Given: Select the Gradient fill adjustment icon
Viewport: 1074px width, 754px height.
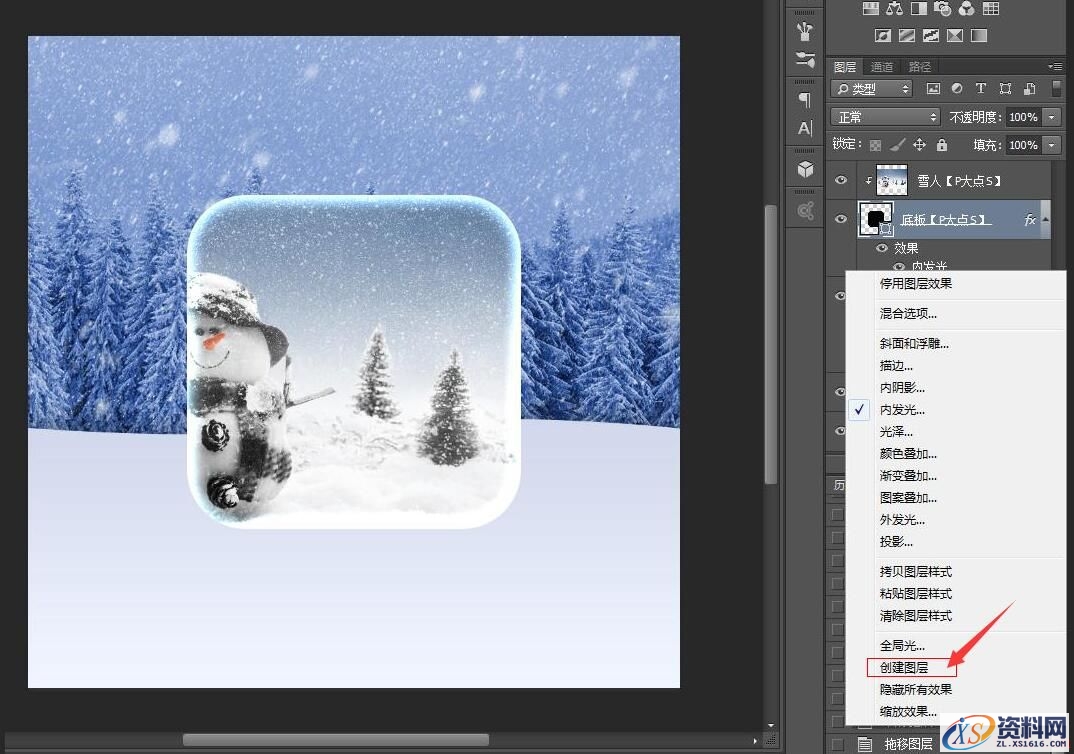Looking at the screenshot, I should [x=978, y=34].
